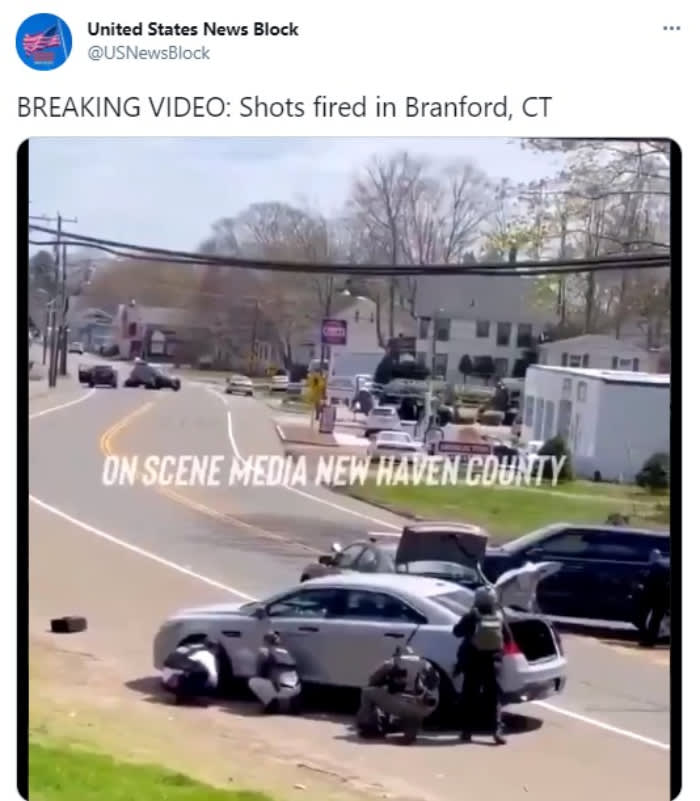Screen dimensions: 700x801
Task: Open the three-dot more options menu
Action: (671, 28)
